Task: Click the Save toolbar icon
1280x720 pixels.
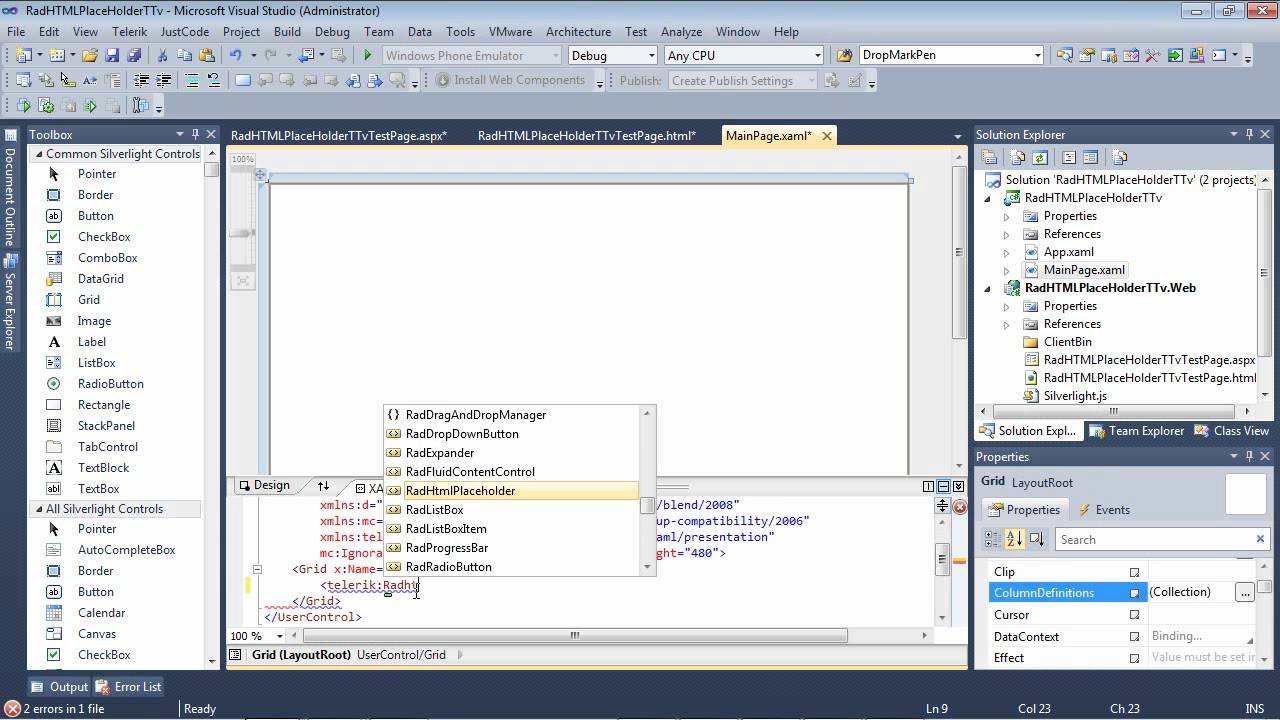Action: (x=112, y=56)
